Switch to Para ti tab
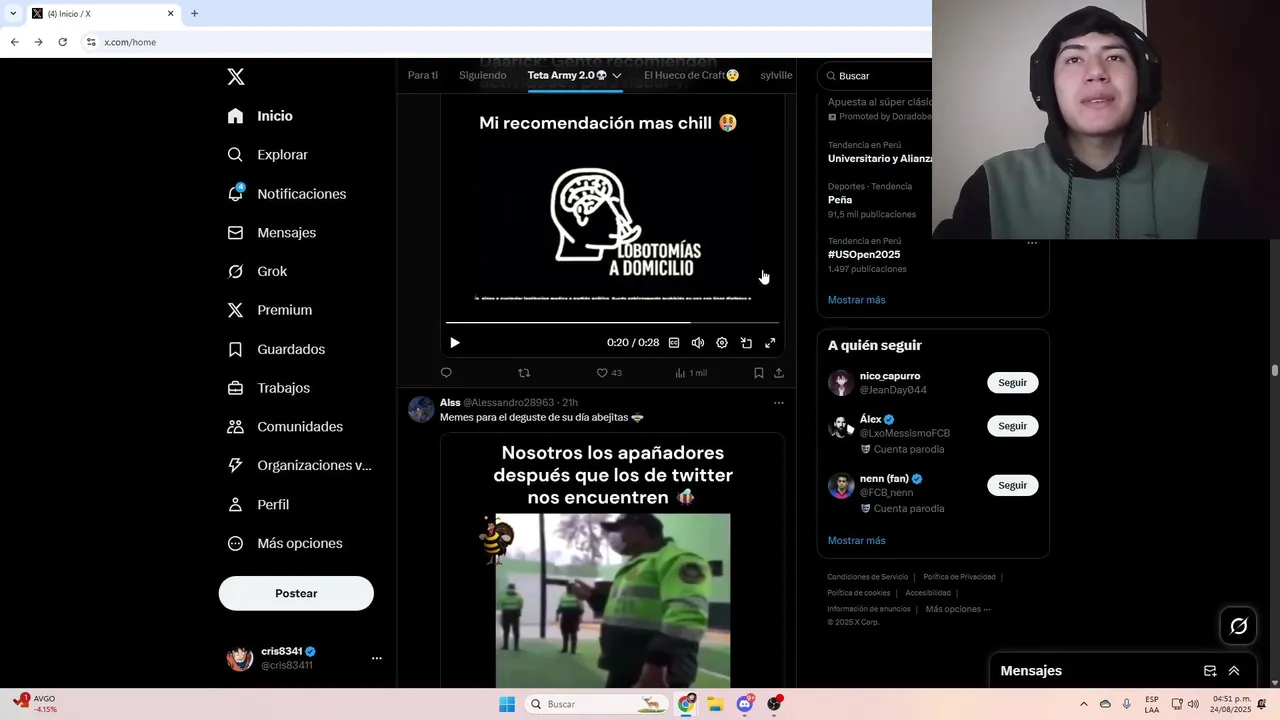Image resolution: width=1280 pixels, height=720 pixels. pos(423,75)
